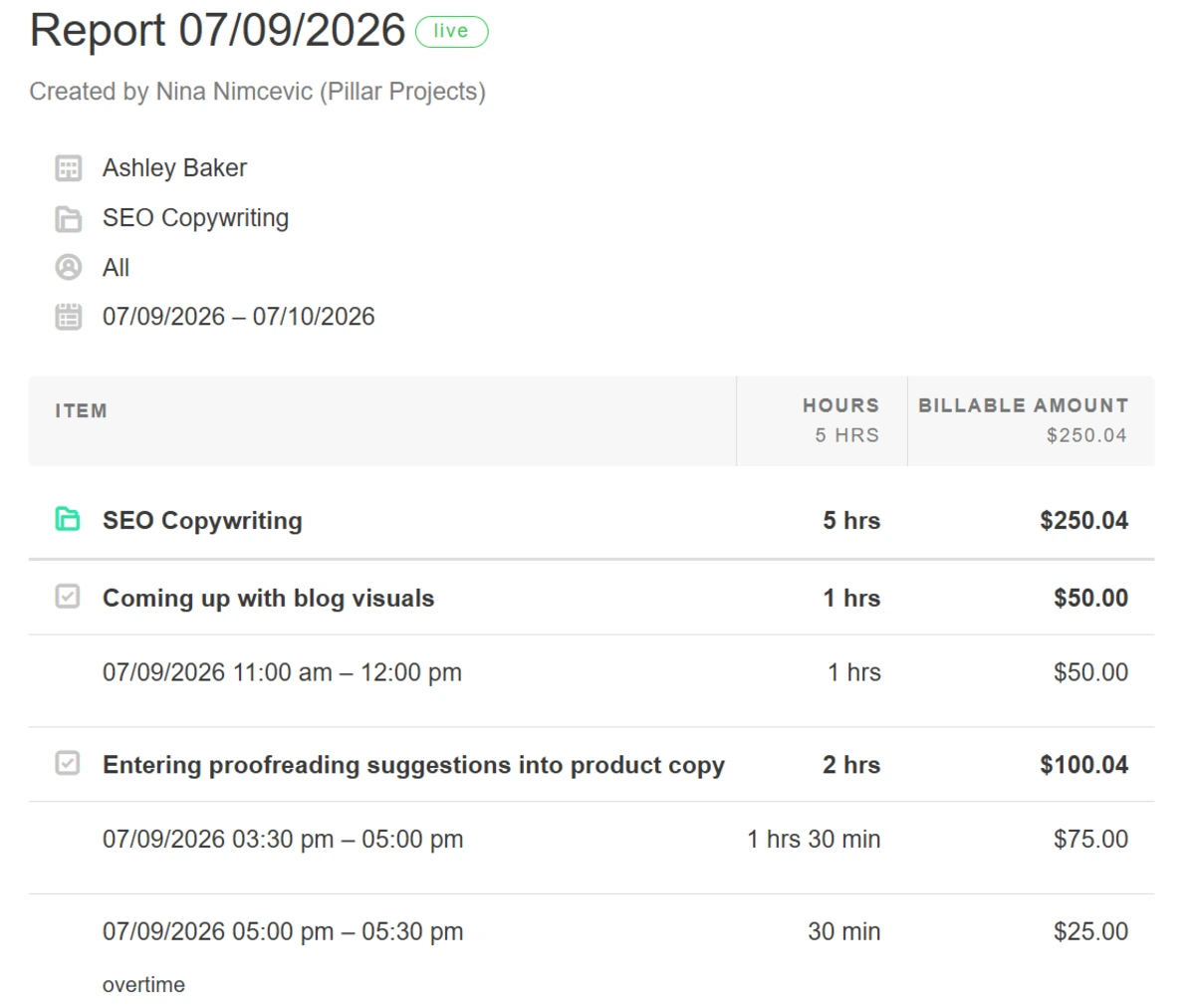The height and width of the screenshot is (1008, 1195).
Task: Click task checkmark icon for Entering proofreading suggestions
Action: [x=68, y=763]
